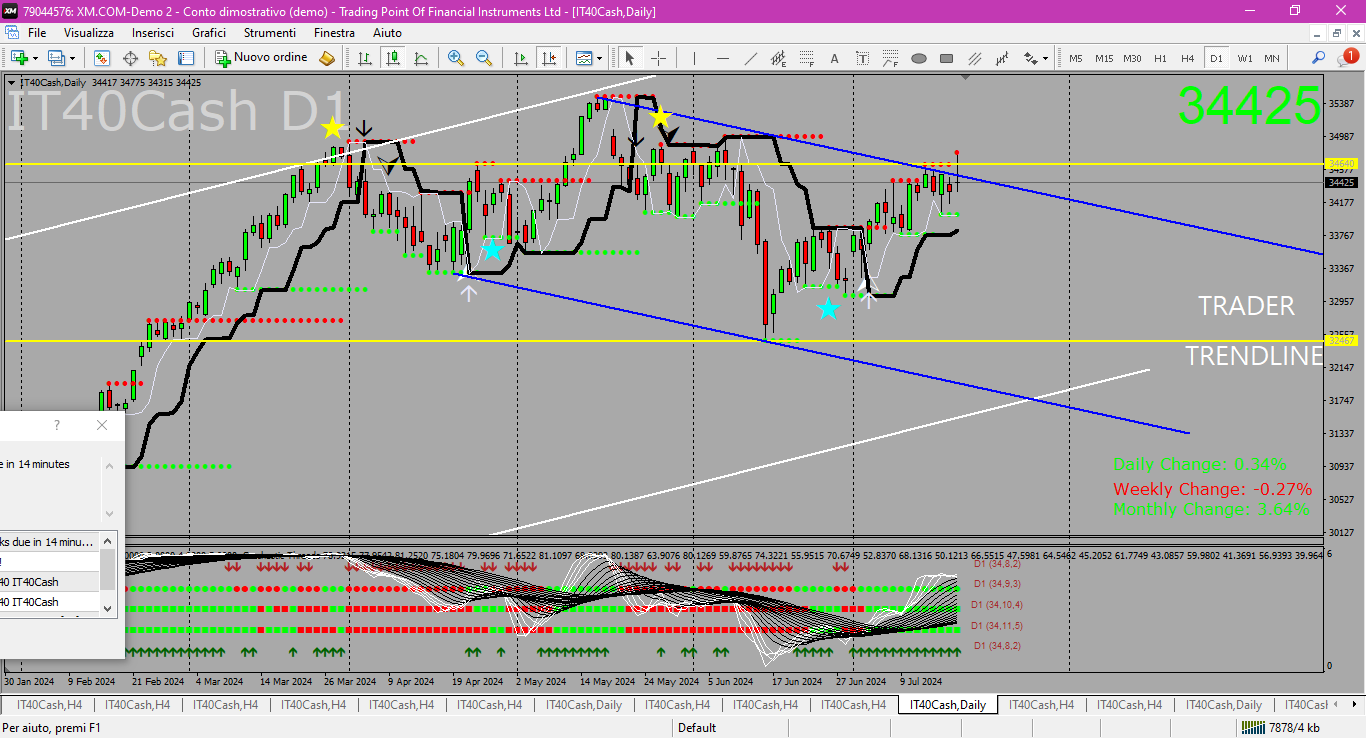Open the Inserisci menu

(x=153, y=33)
